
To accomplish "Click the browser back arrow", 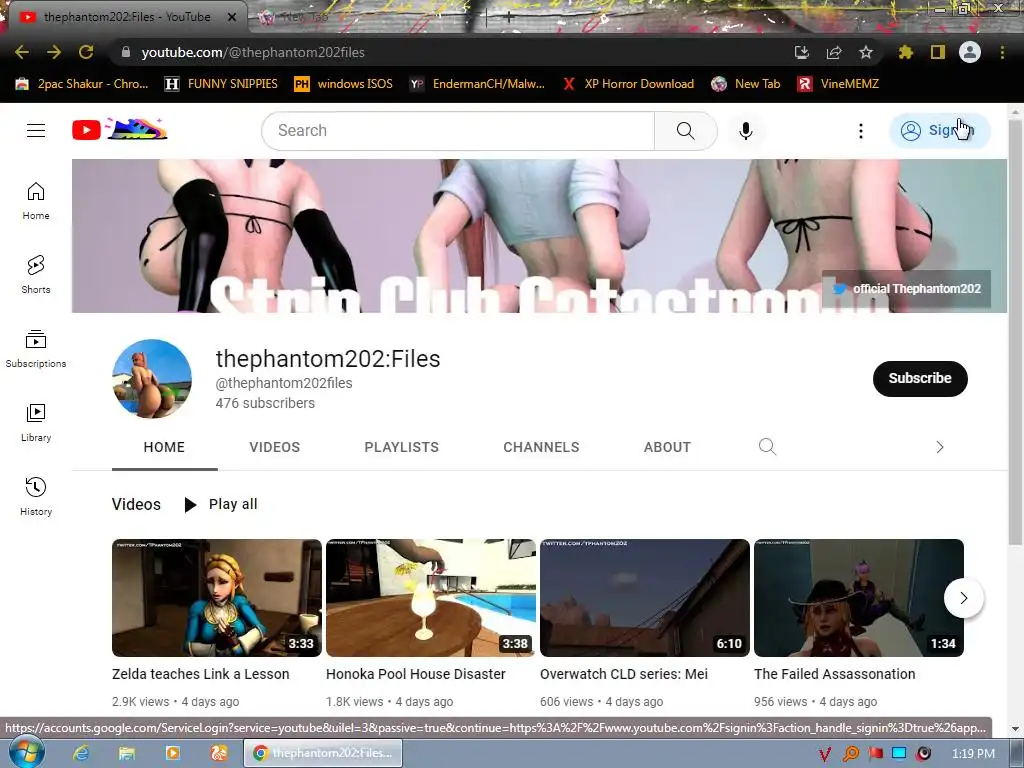I will (22, 52).
